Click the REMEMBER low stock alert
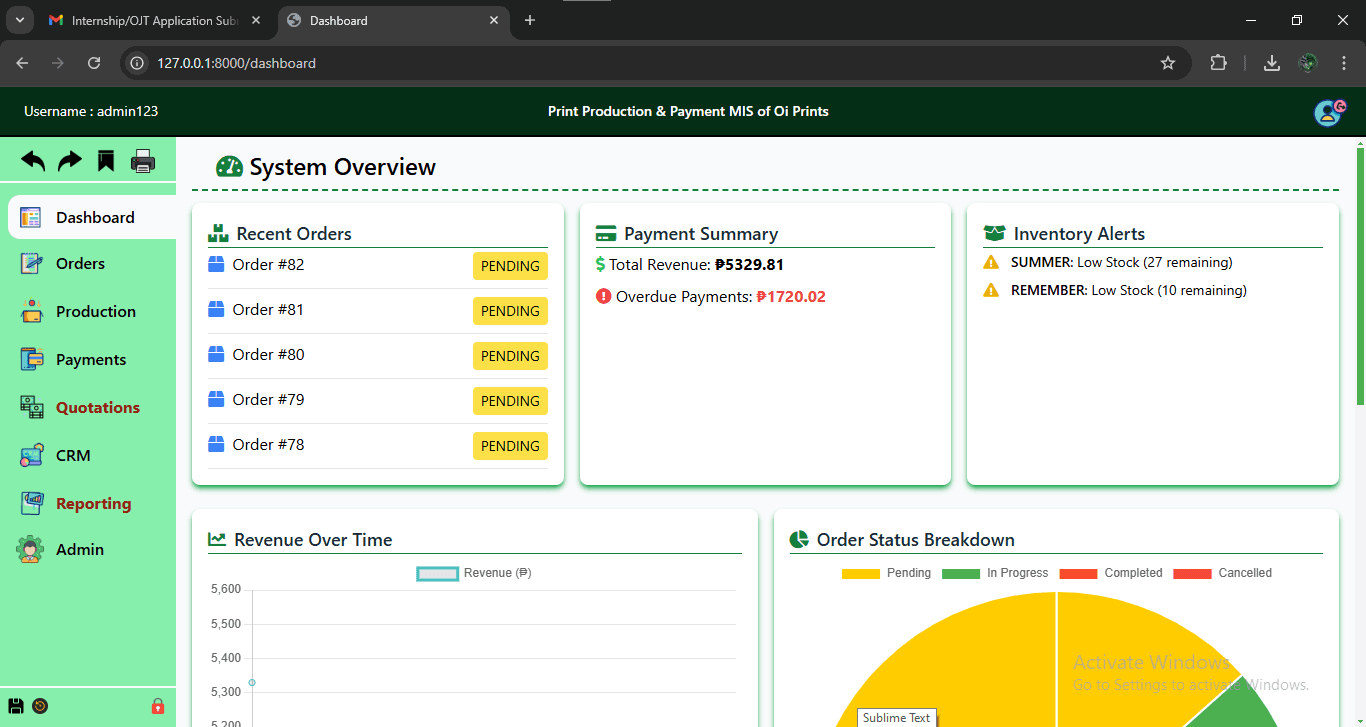Viewport: 1366px width, 727px height. (x=1115, y=291)
